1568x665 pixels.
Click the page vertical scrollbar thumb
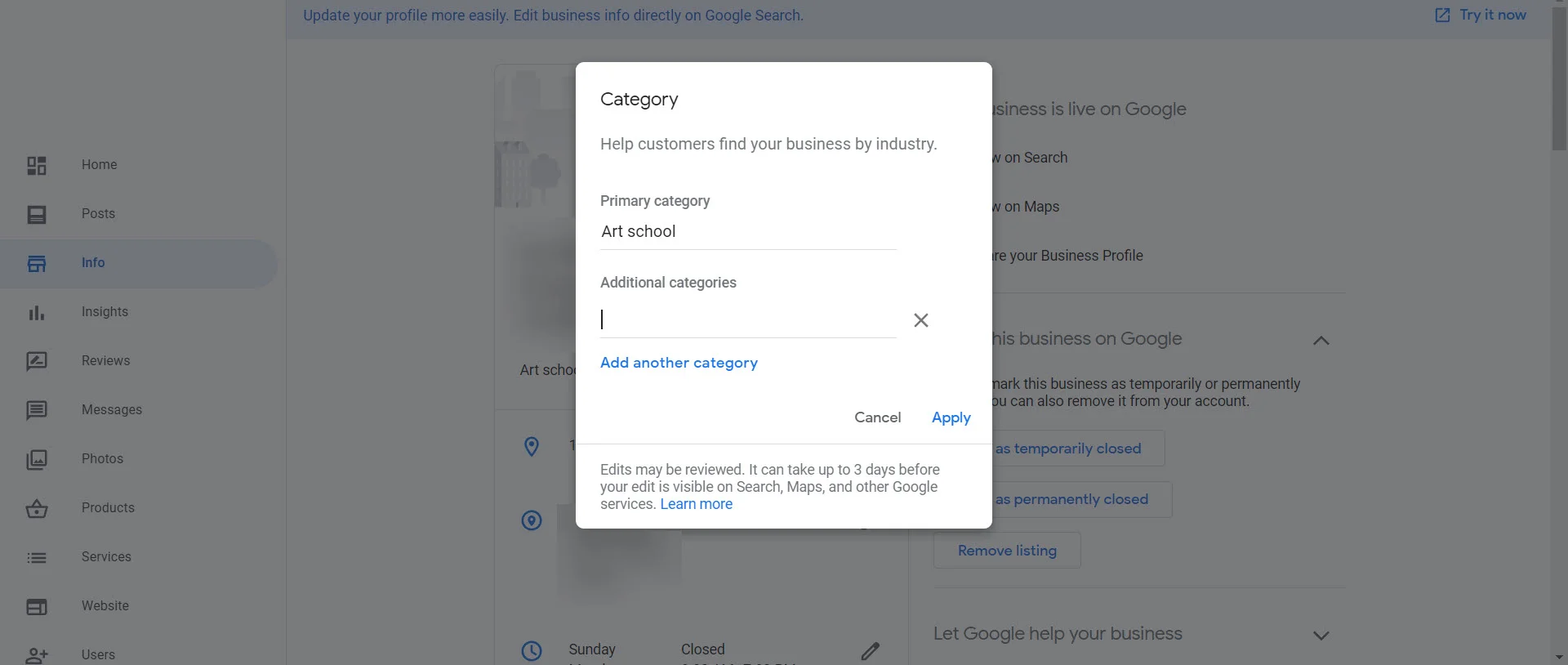point(1559,78)
